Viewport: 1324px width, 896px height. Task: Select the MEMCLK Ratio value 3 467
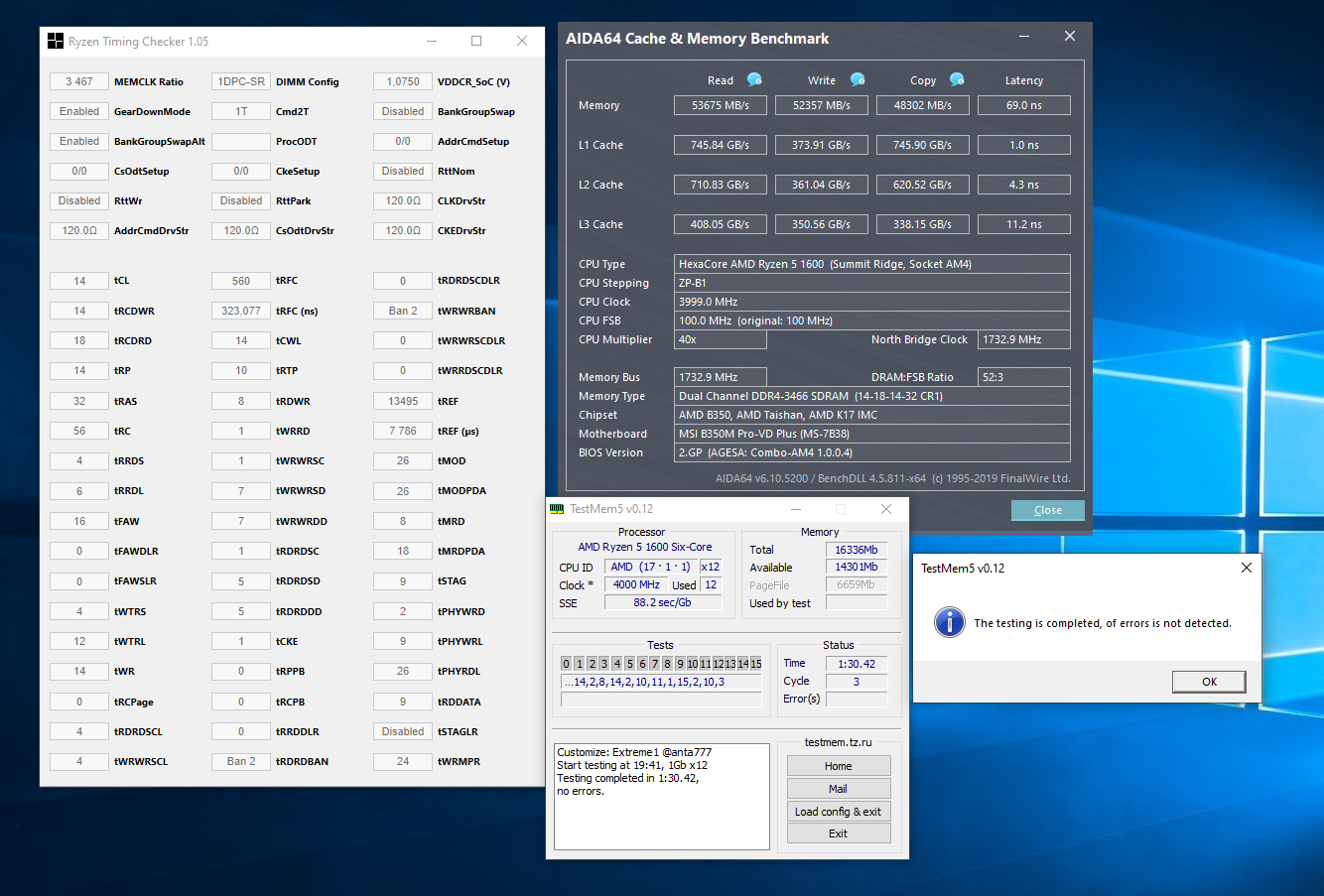(79, 81)
